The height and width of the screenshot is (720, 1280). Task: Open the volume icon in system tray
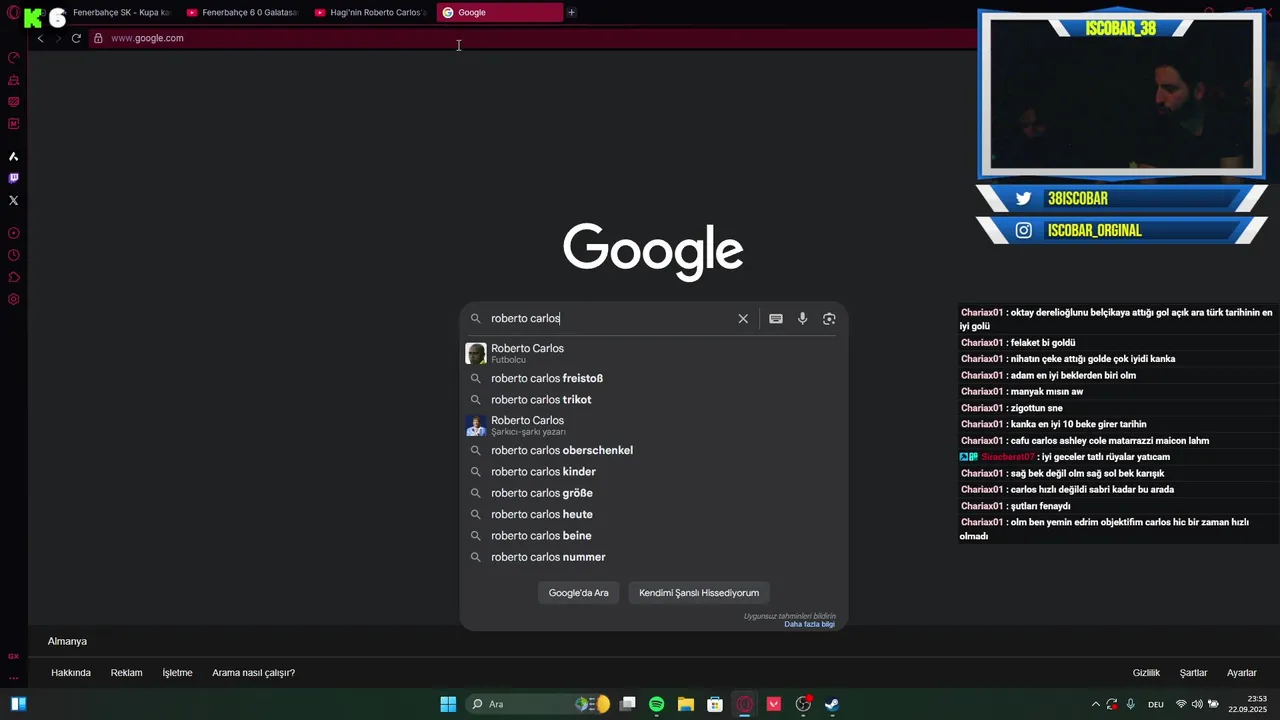pos(1197,704)
